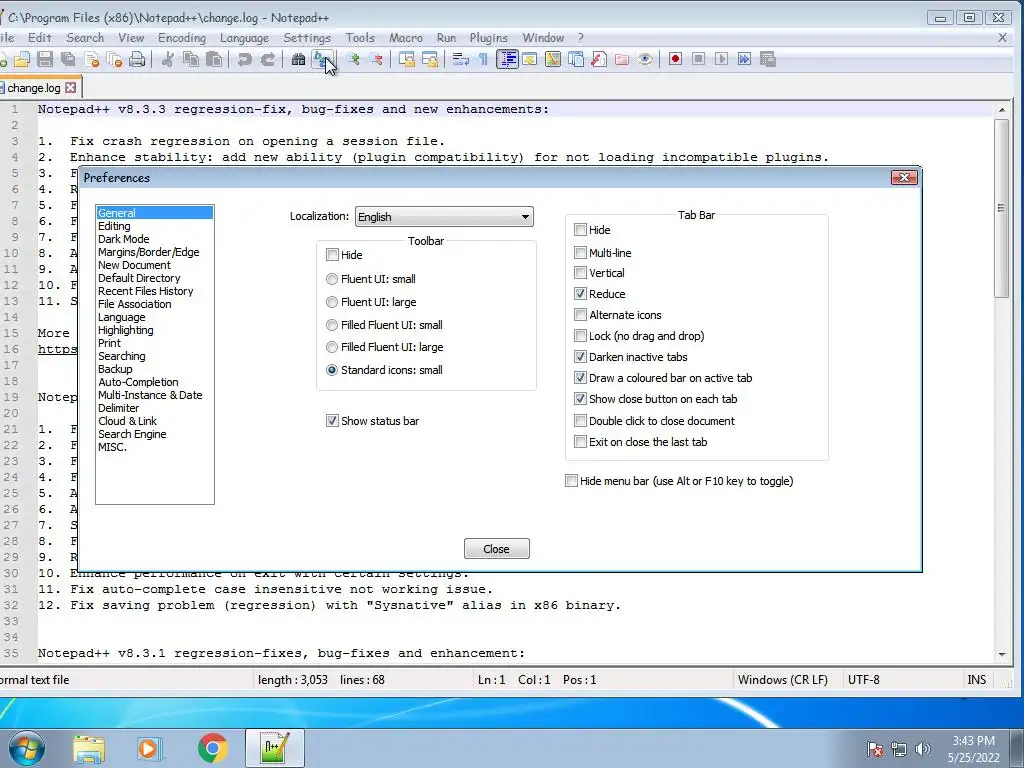Screen dimensions: 1024x768
Task: Click the Close All toolbar icon
Action: tap(114, 59)
